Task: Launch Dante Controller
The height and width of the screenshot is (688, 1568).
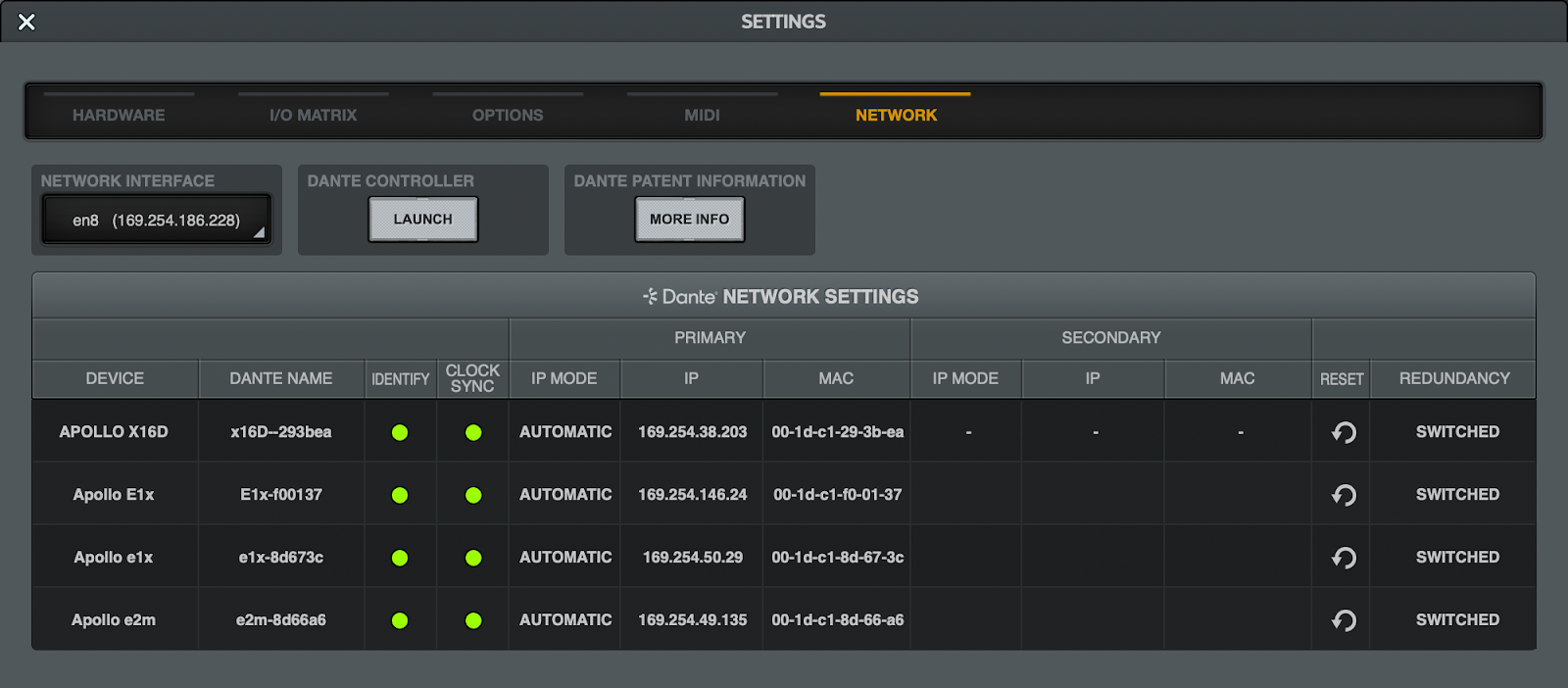Action: [x=423, y=220]
